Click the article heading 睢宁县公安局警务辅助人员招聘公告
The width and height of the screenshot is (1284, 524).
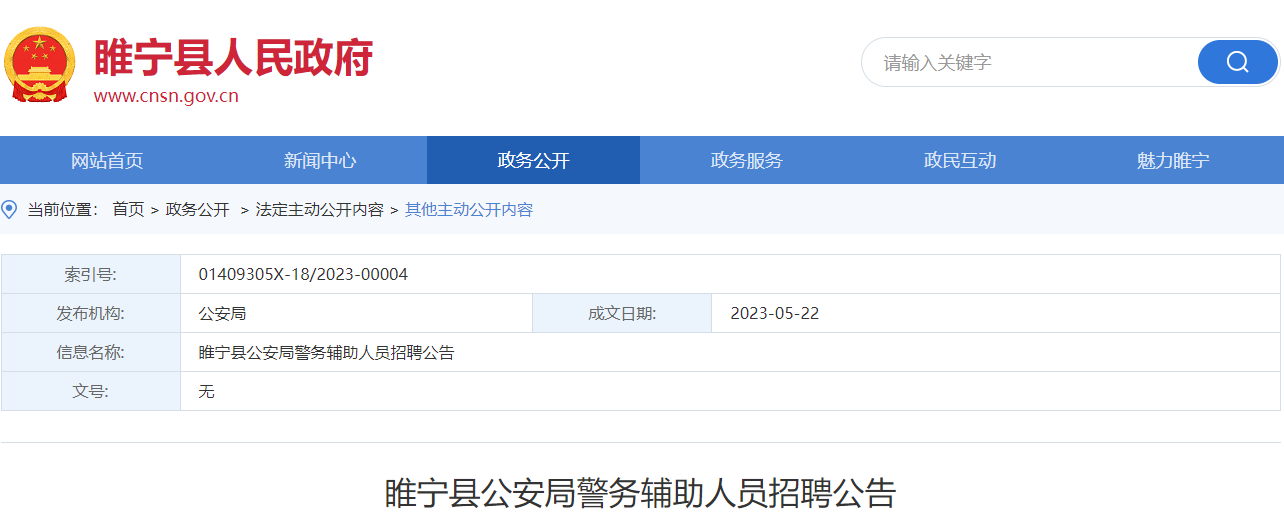tap(640, 494)
